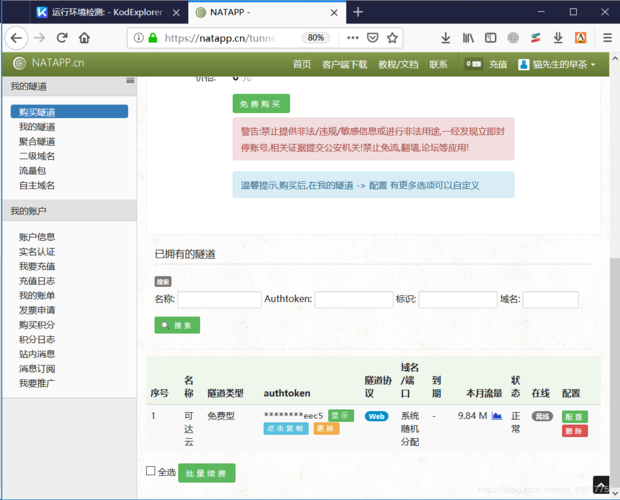
Task: Click the green 免费购买 button
Action: pos(261,104)
